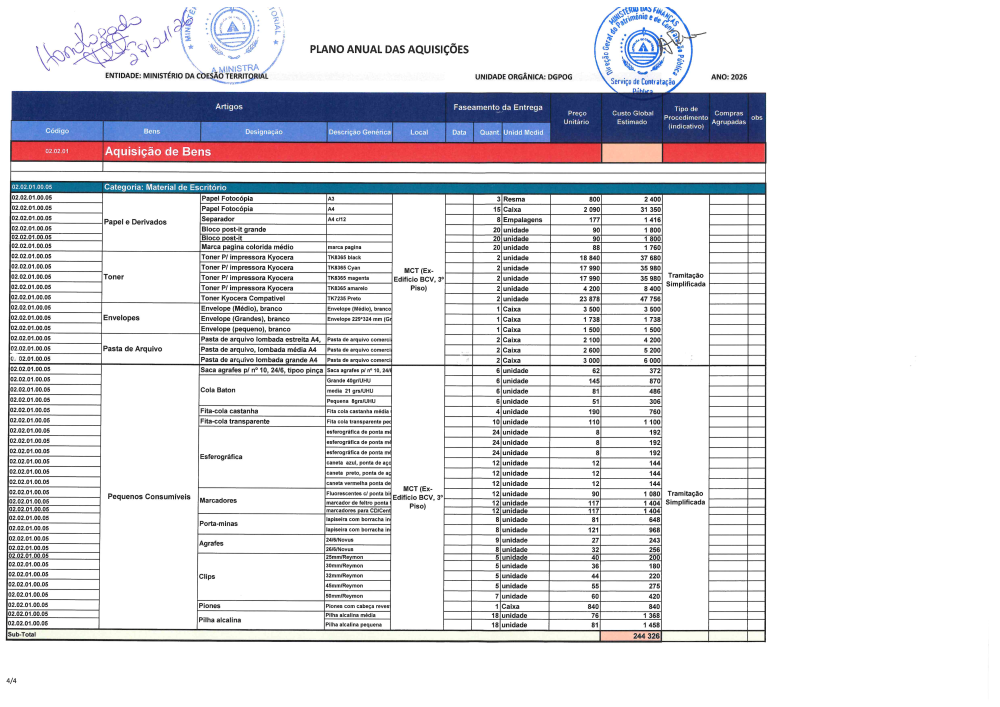Click the 'Papel e Derivados' group cell
The height and width of the screenshot is (707, 1000).
point(136,222)
